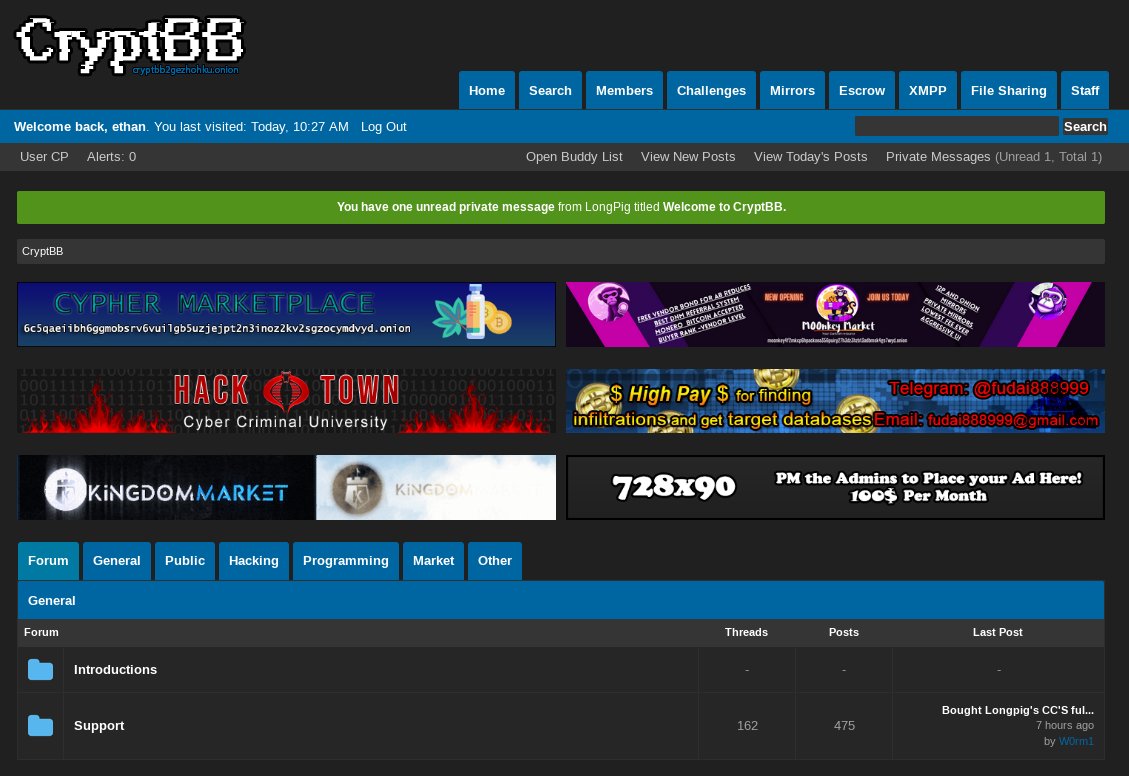This screenshot has height=776, width=1129.
Task: Open the Introductions forum
Action: pyautogui.click(x=115, y=669)
